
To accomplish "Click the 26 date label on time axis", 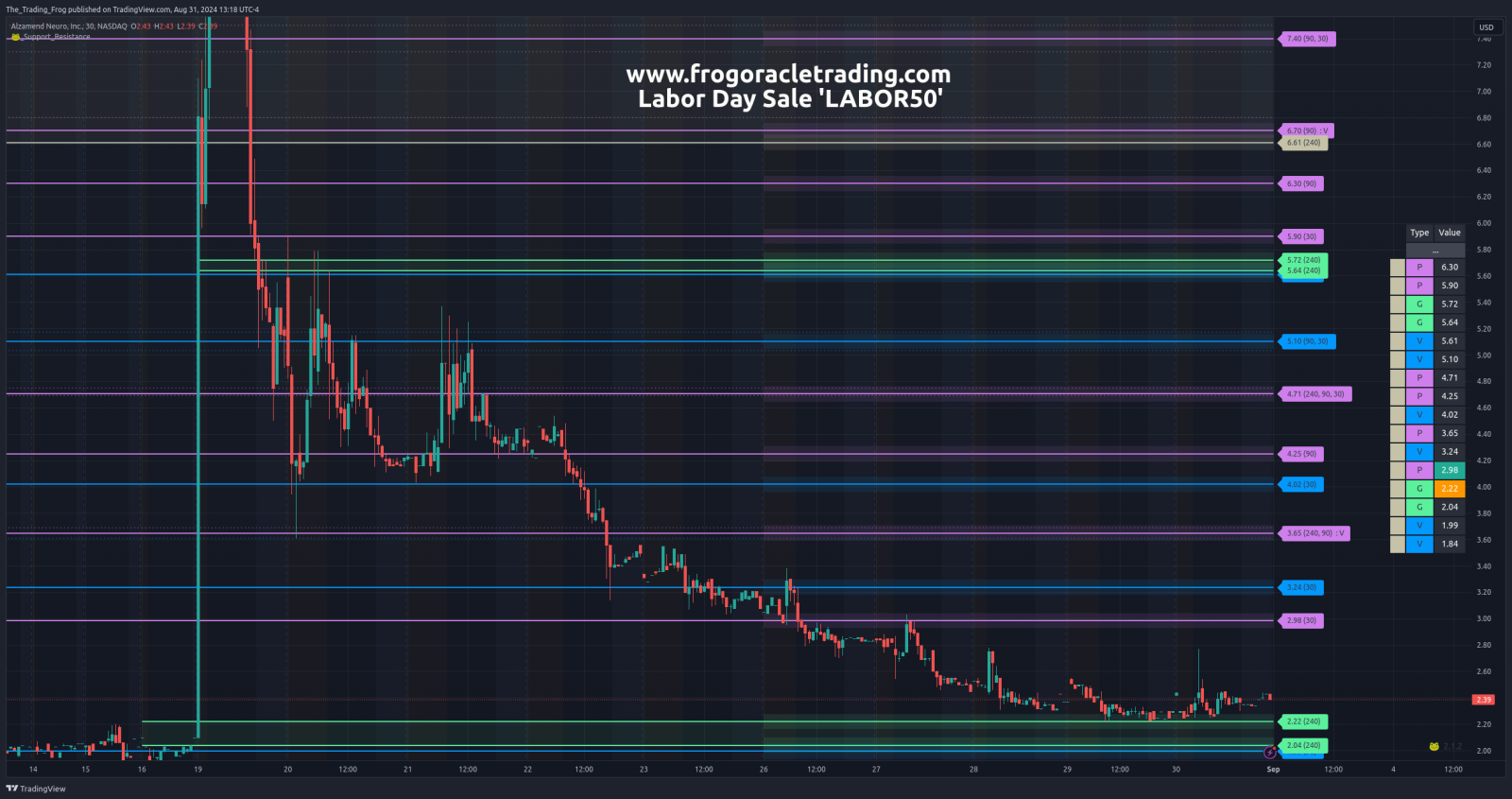I will click(764, 770).
